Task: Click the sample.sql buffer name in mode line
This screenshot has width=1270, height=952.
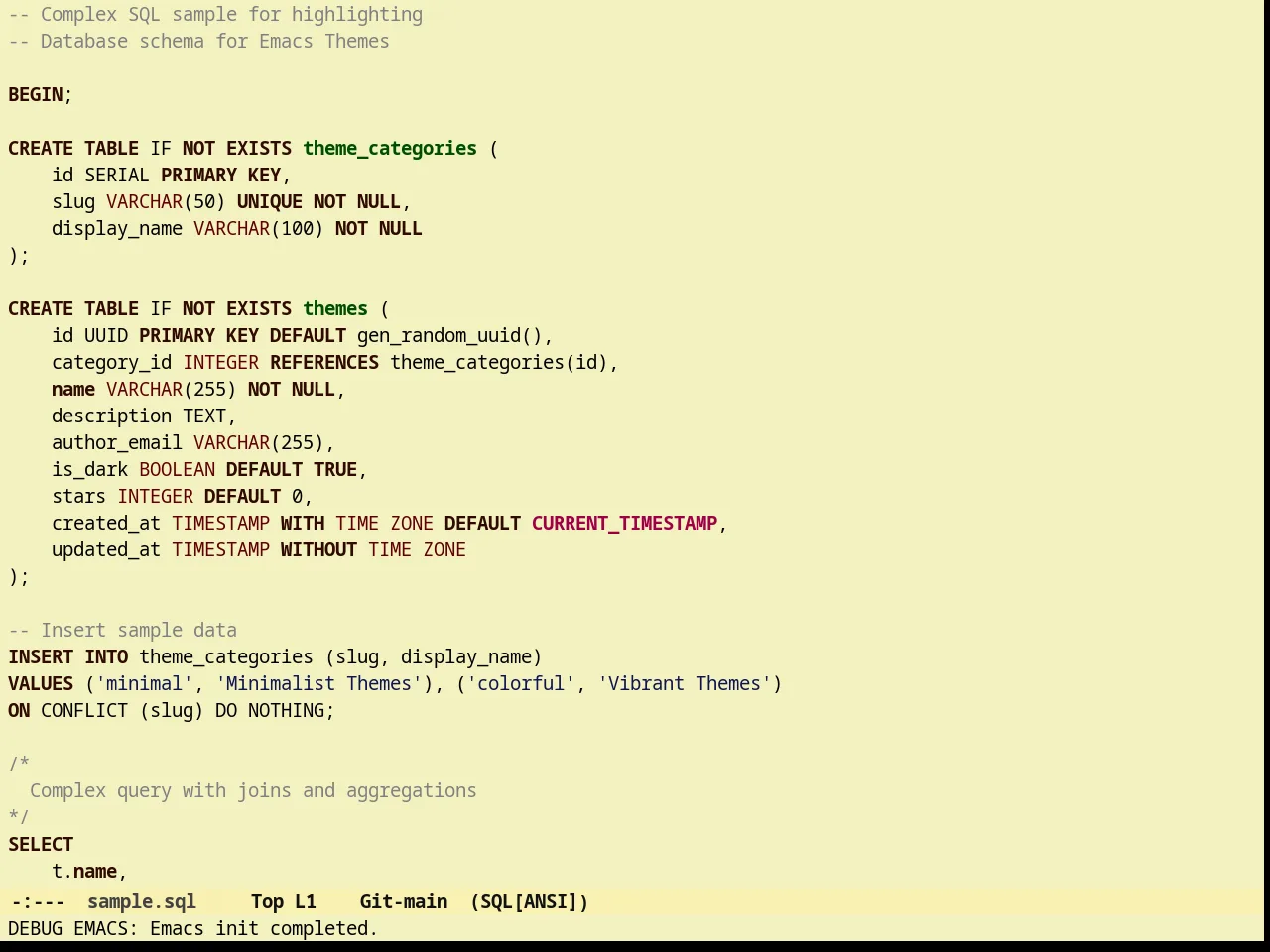Action: [x=142, y=902]
